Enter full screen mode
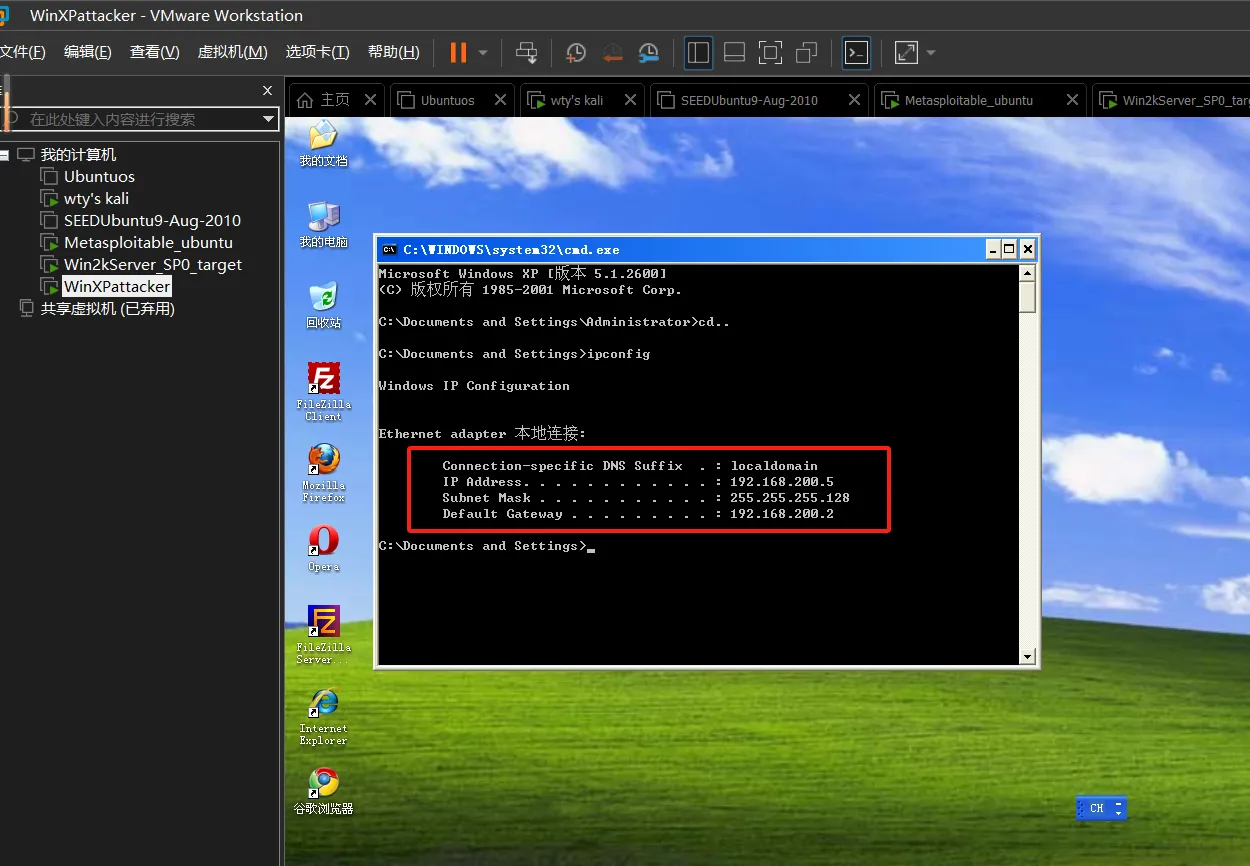 [770, 53]
